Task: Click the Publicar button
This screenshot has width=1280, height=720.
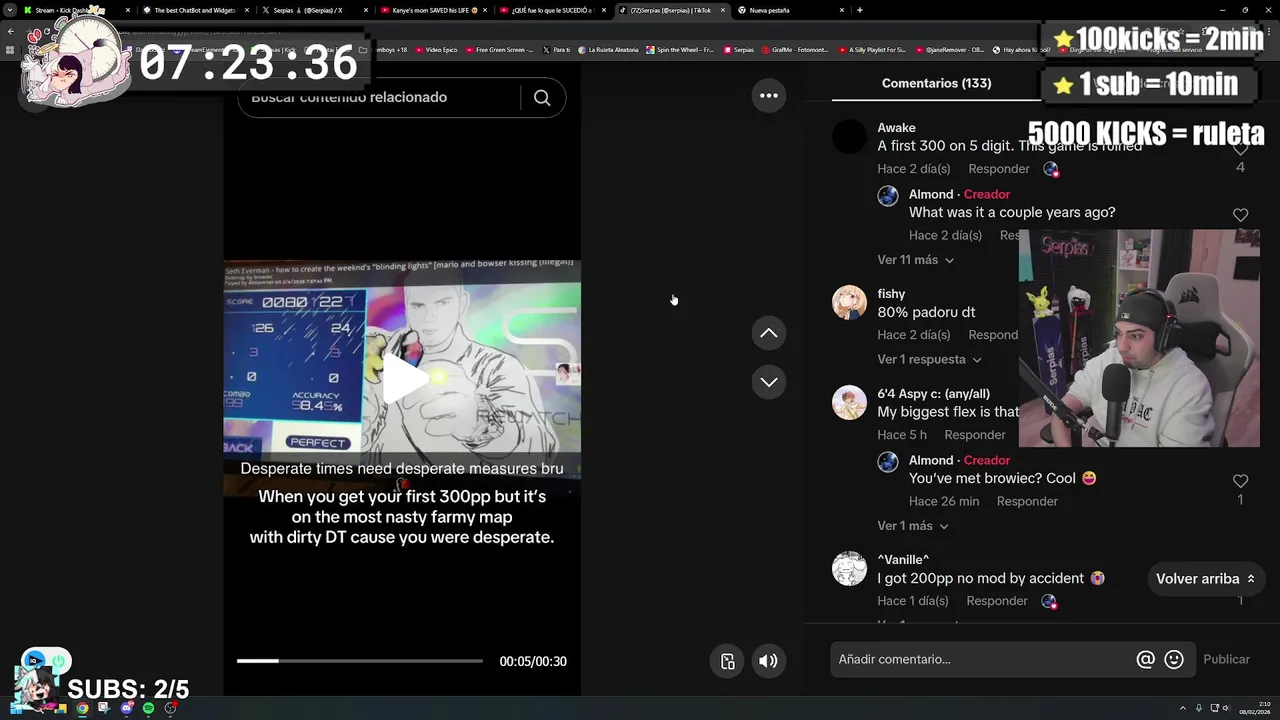Action: [1227, 659]
